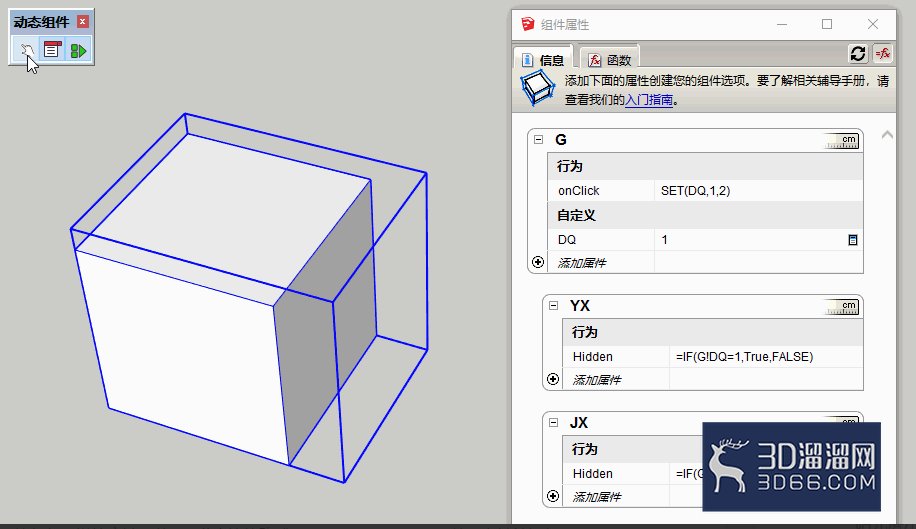The width and height of the screenshot is (916, 529).
Task: Click the JX component name header
Action: click(x=578, y=422)
